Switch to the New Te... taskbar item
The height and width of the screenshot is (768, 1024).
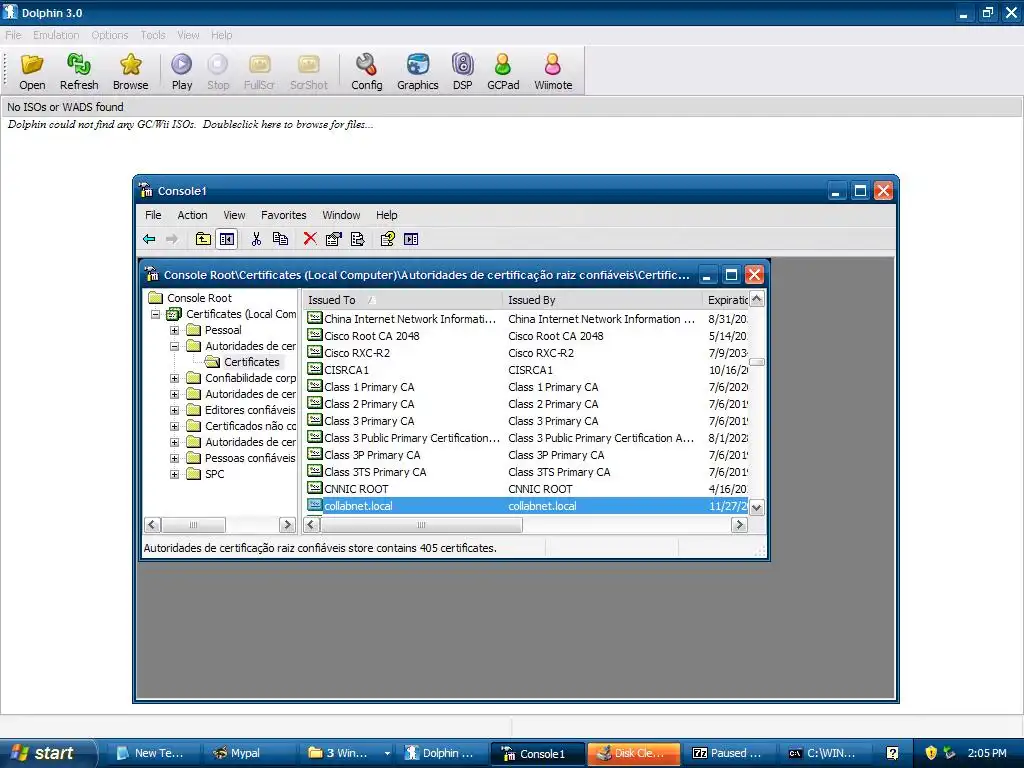[152, 753]
